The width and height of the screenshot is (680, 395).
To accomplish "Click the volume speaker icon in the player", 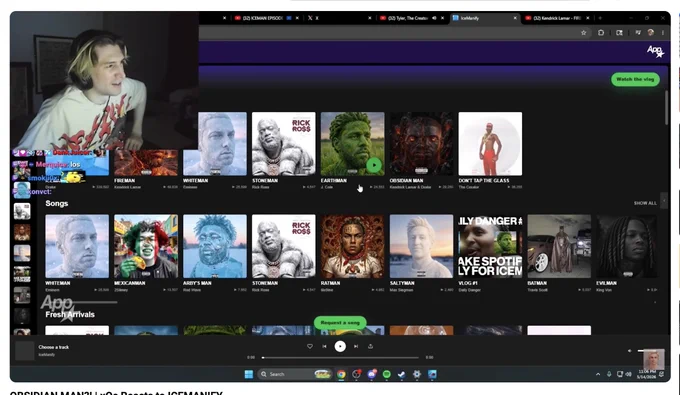I will (x=630, y=351).
